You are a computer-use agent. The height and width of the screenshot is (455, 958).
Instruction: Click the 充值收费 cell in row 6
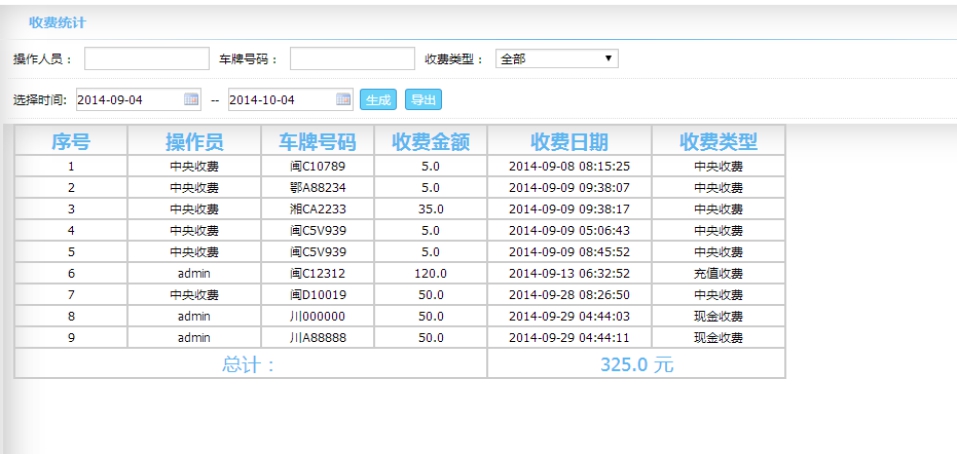[718, 273]
